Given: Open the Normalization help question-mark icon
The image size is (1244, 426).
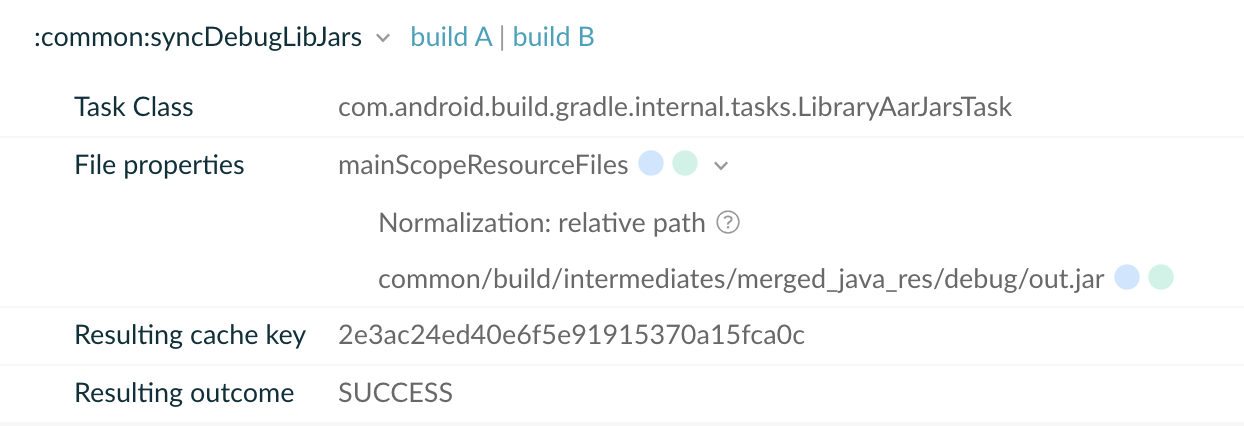Looking at the screenshot, I should pyautogui.click(x=729, y=223).
